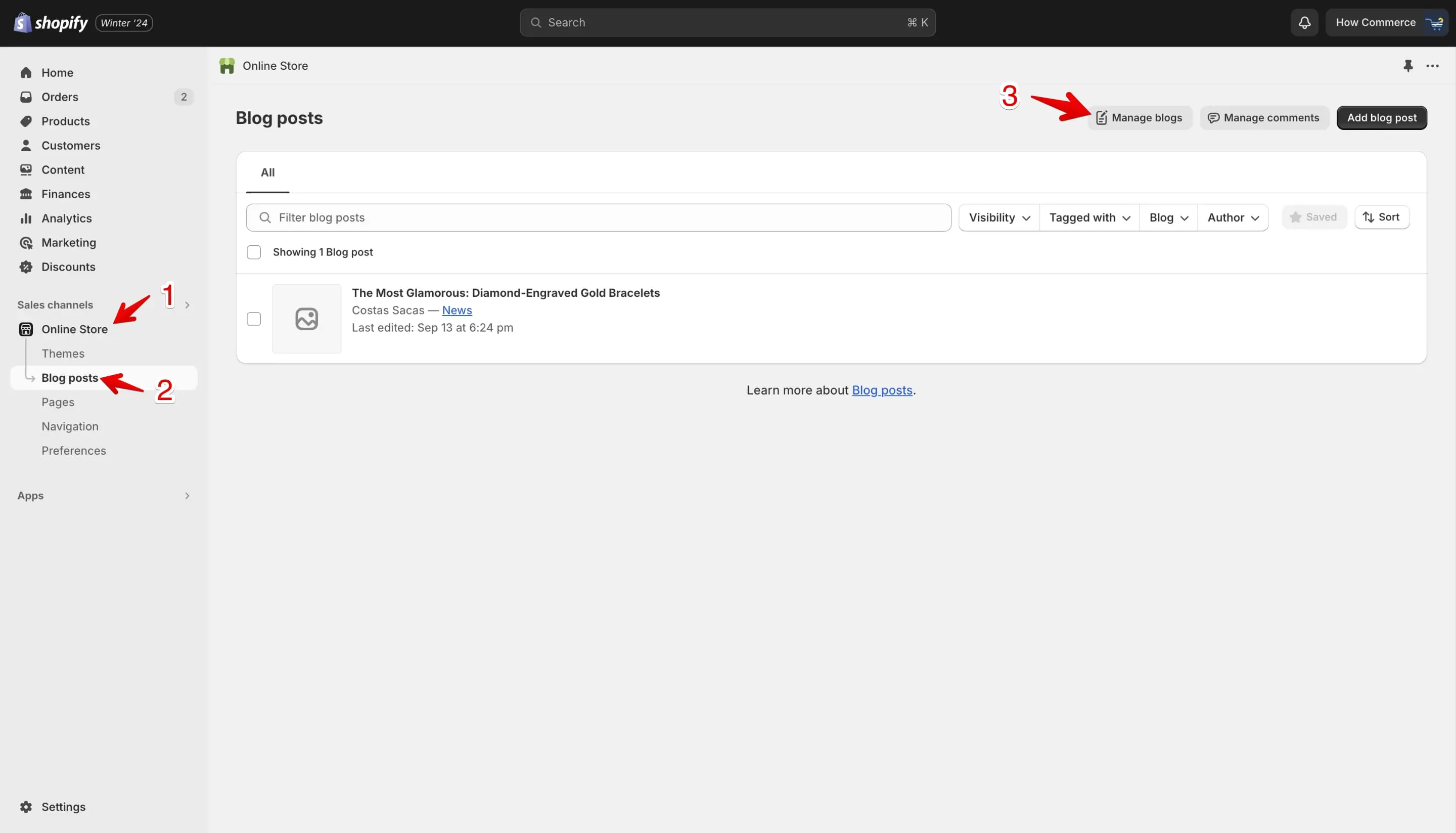Click the Online Store page header title

275,66
